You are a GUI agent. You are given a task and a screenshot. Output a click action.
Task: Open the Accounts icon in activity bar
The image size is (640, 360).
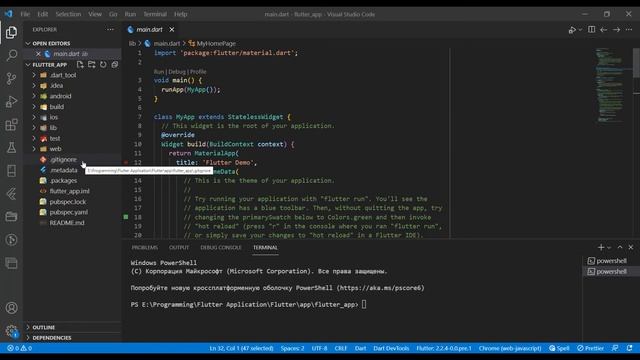point(11,308)
